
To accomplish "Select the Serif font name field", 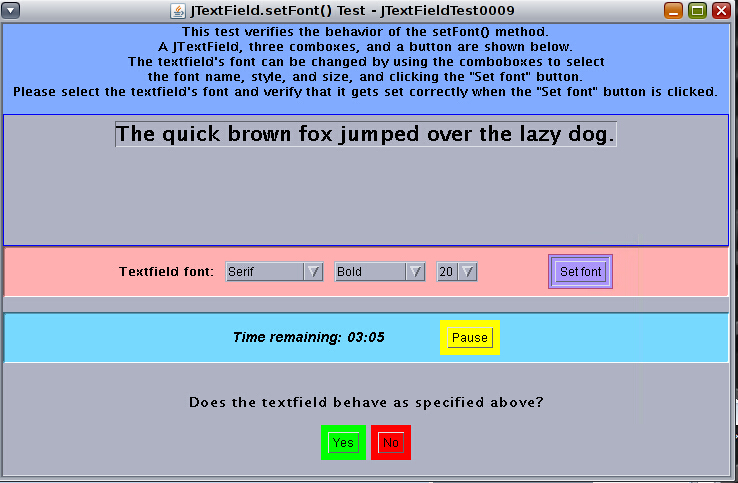I will (263, 272).
